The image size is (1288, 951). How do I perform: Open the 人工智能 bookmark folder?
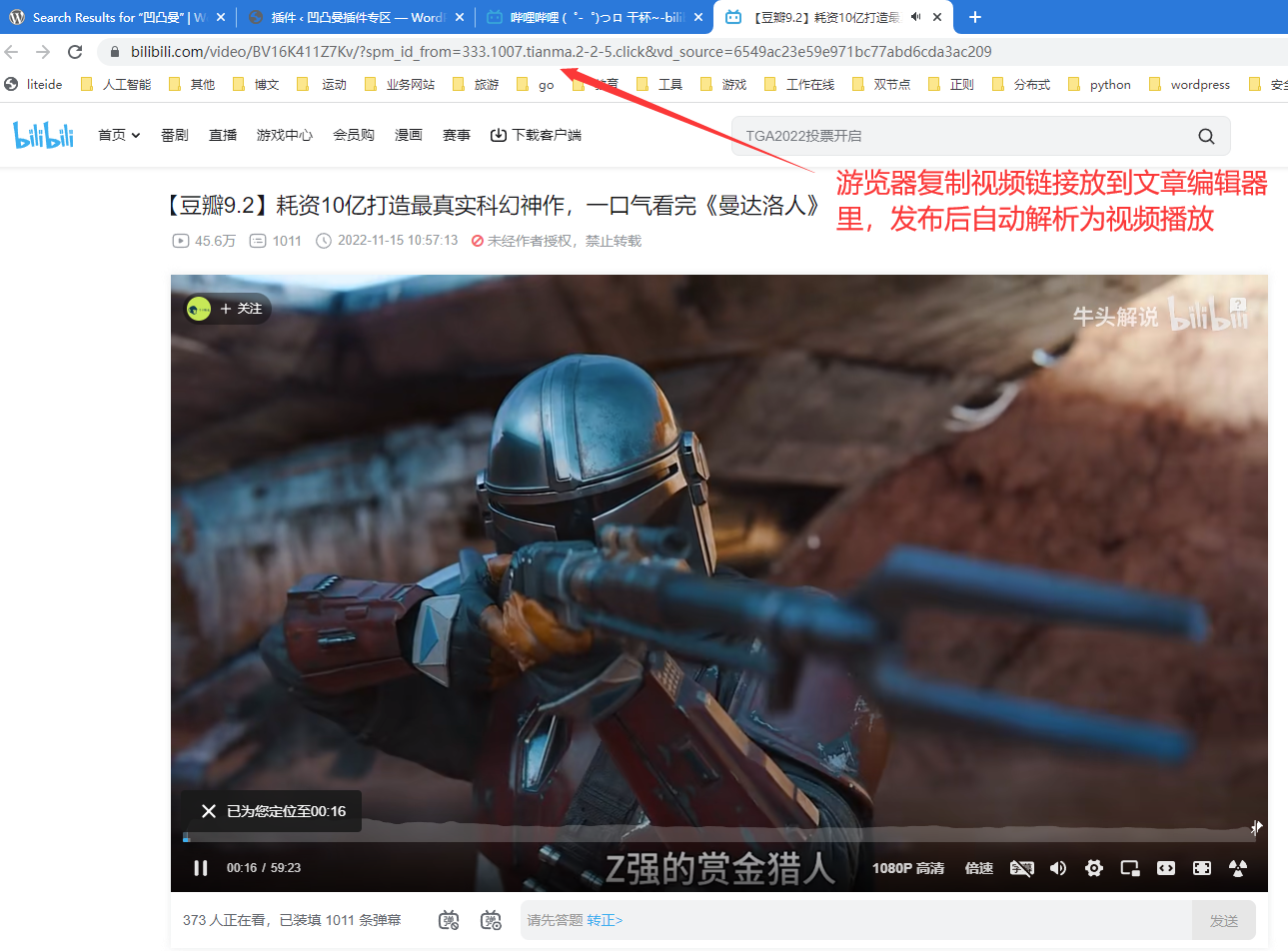(x=116, y=85)
